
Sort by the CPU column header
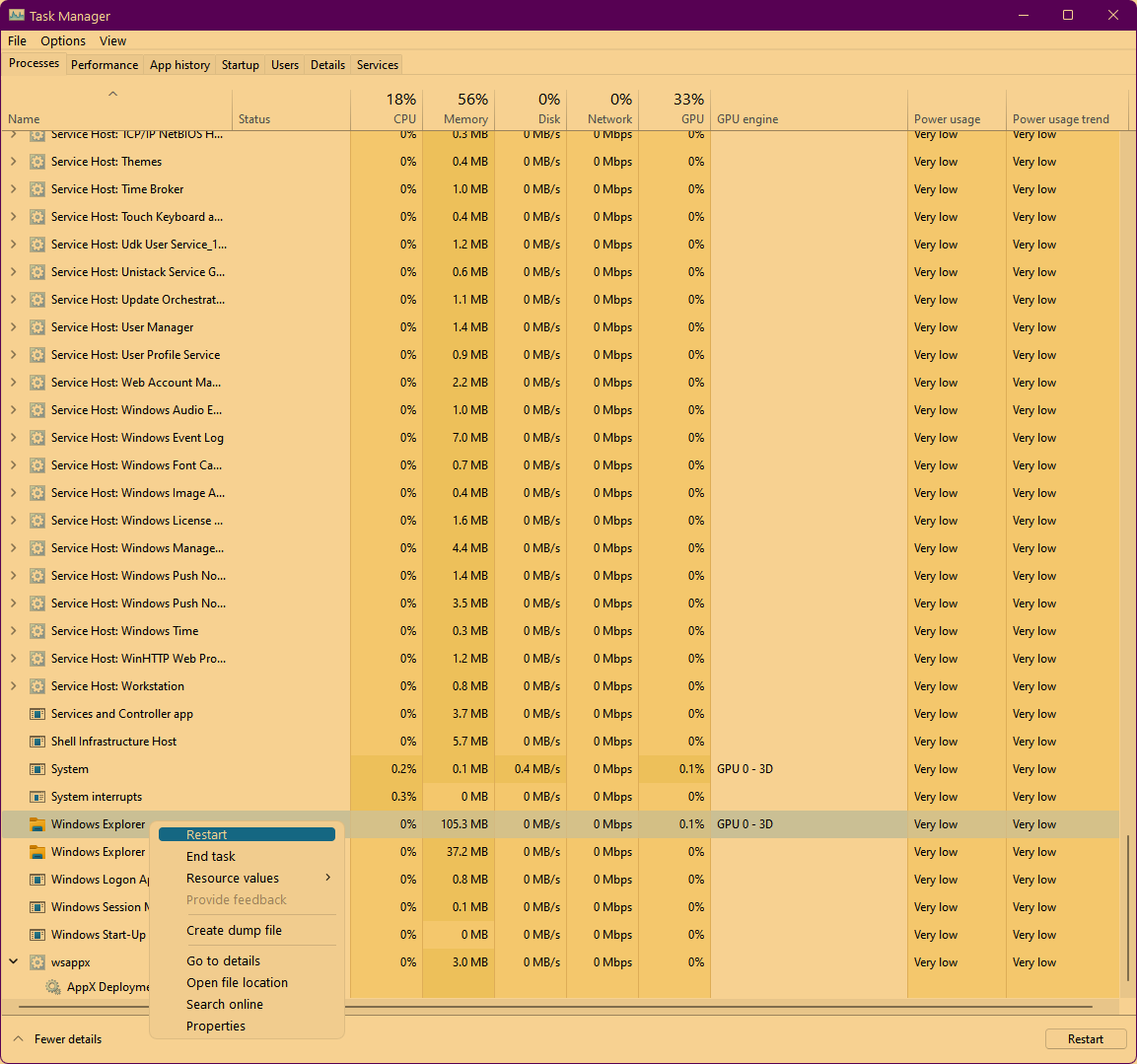point(387,108)
